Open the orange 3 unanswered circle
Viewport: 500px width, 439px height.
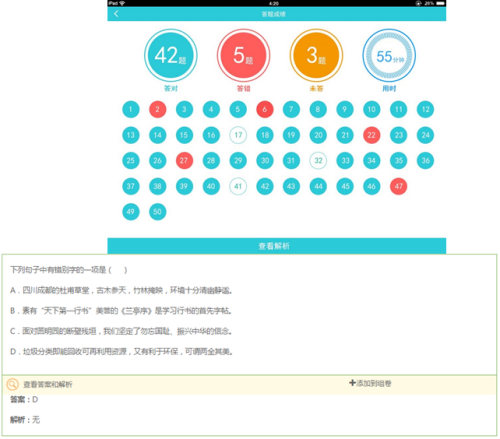[x=316, y=55]
